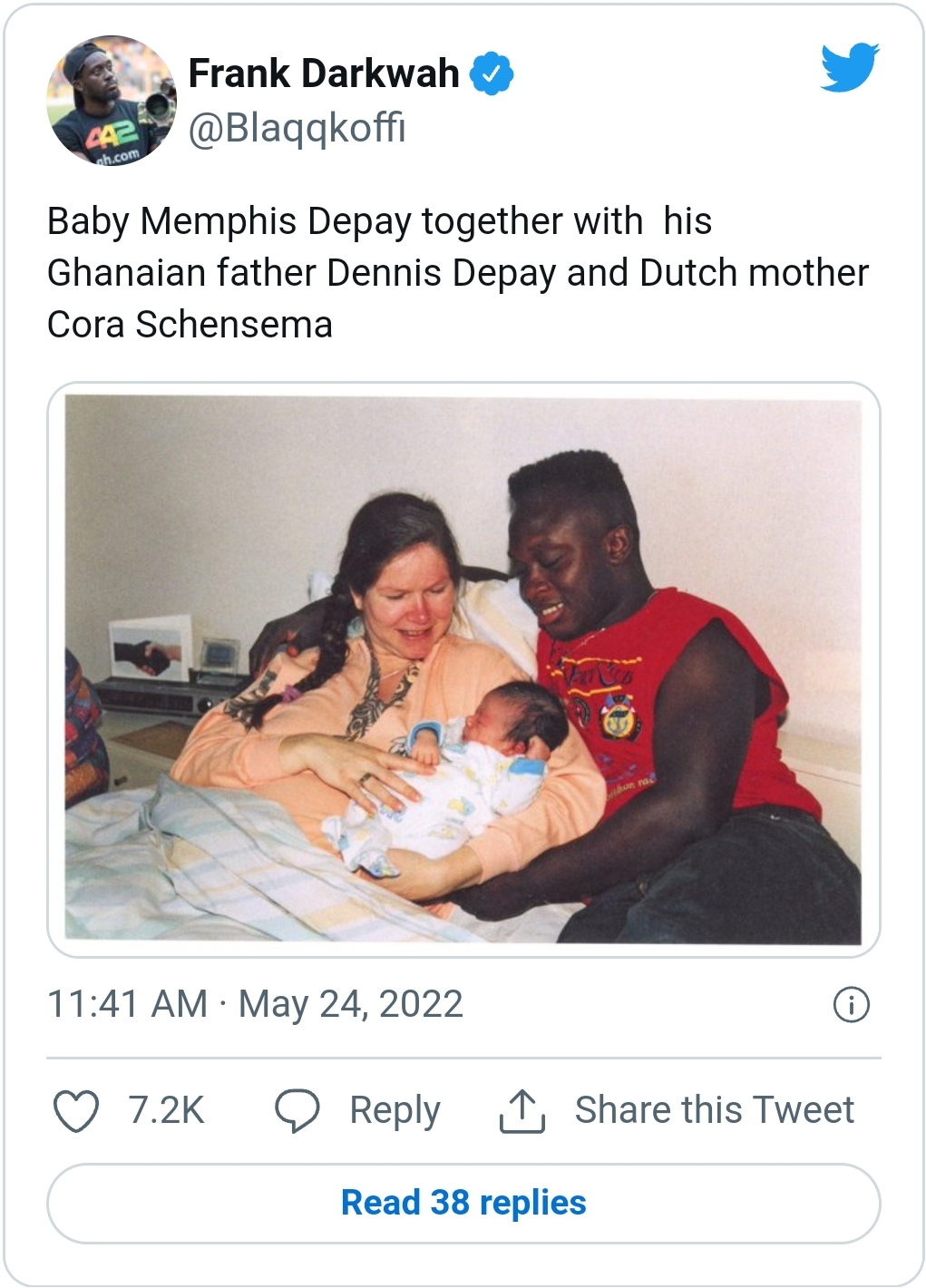Click the Frank Darkwah display name

tap(324, 74)
